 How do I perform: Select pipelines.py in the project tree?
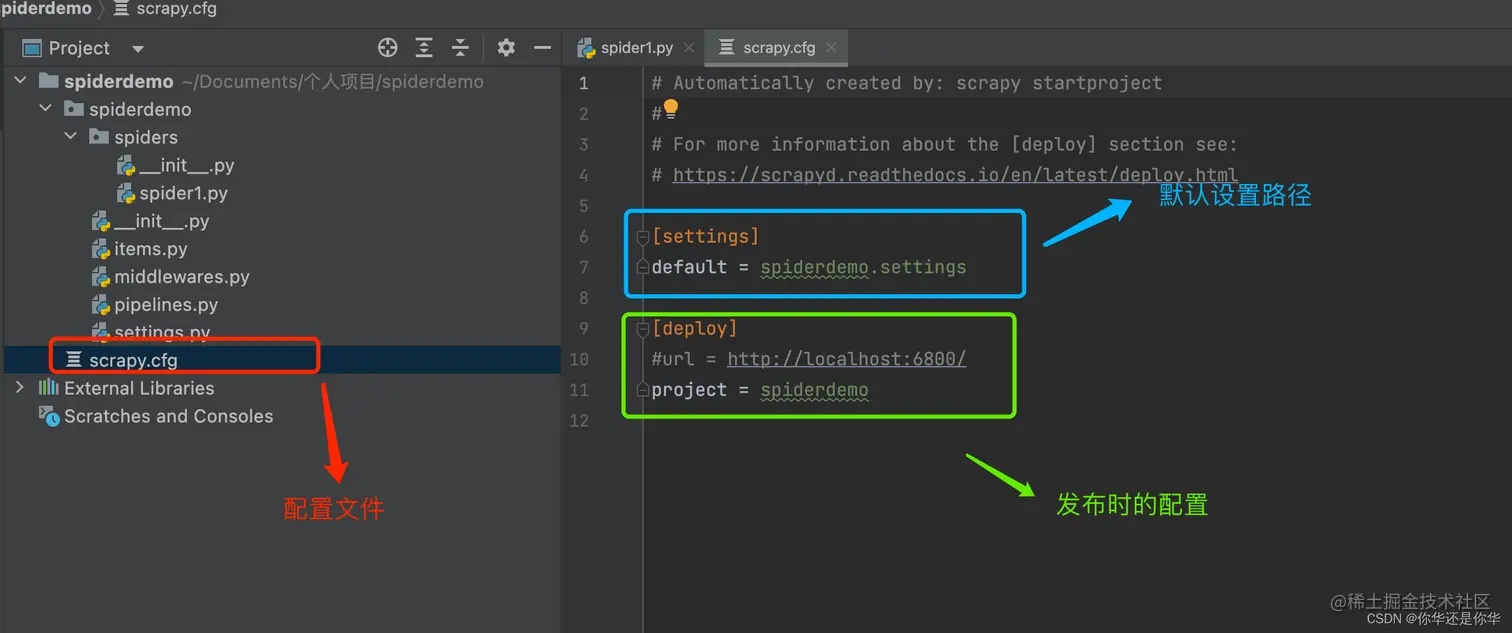coord(166,305)
